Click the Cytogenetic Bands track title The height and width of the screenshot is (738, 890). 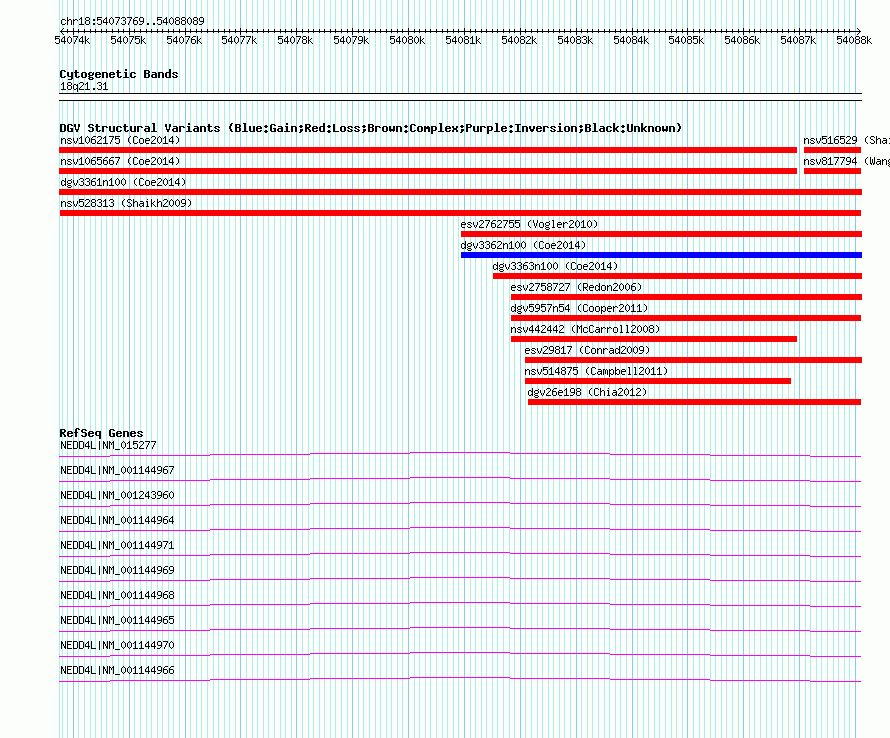tap(119, 74)
